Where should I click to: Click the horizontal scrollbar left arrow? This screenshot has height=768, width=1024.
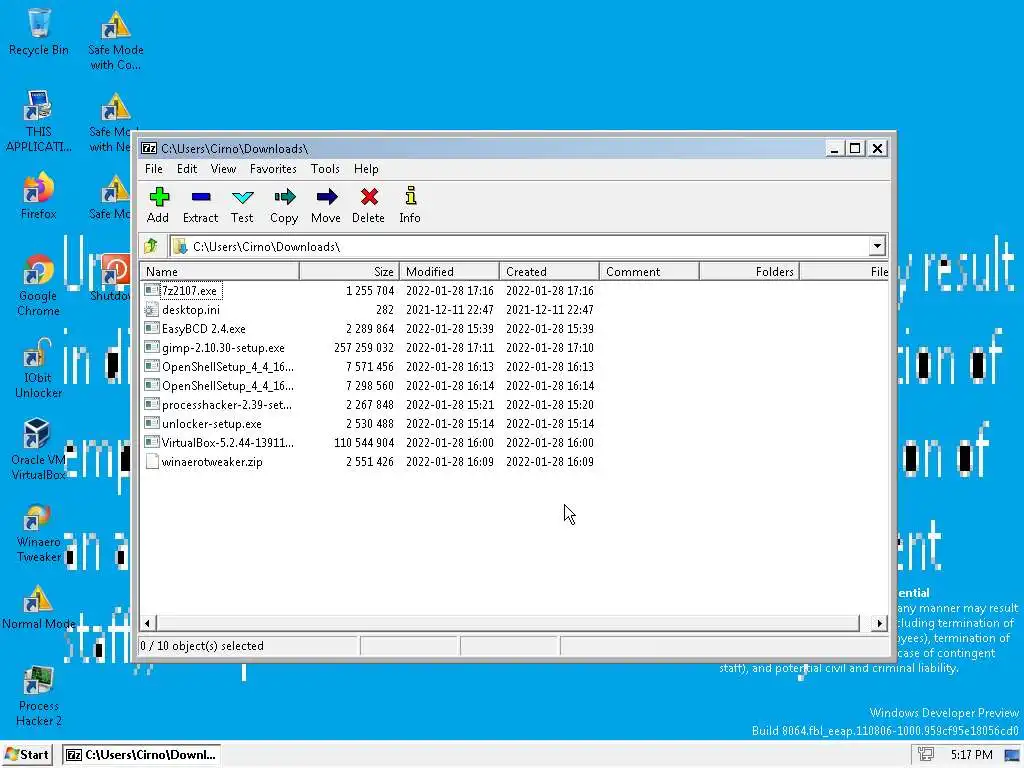click(148, 623)
